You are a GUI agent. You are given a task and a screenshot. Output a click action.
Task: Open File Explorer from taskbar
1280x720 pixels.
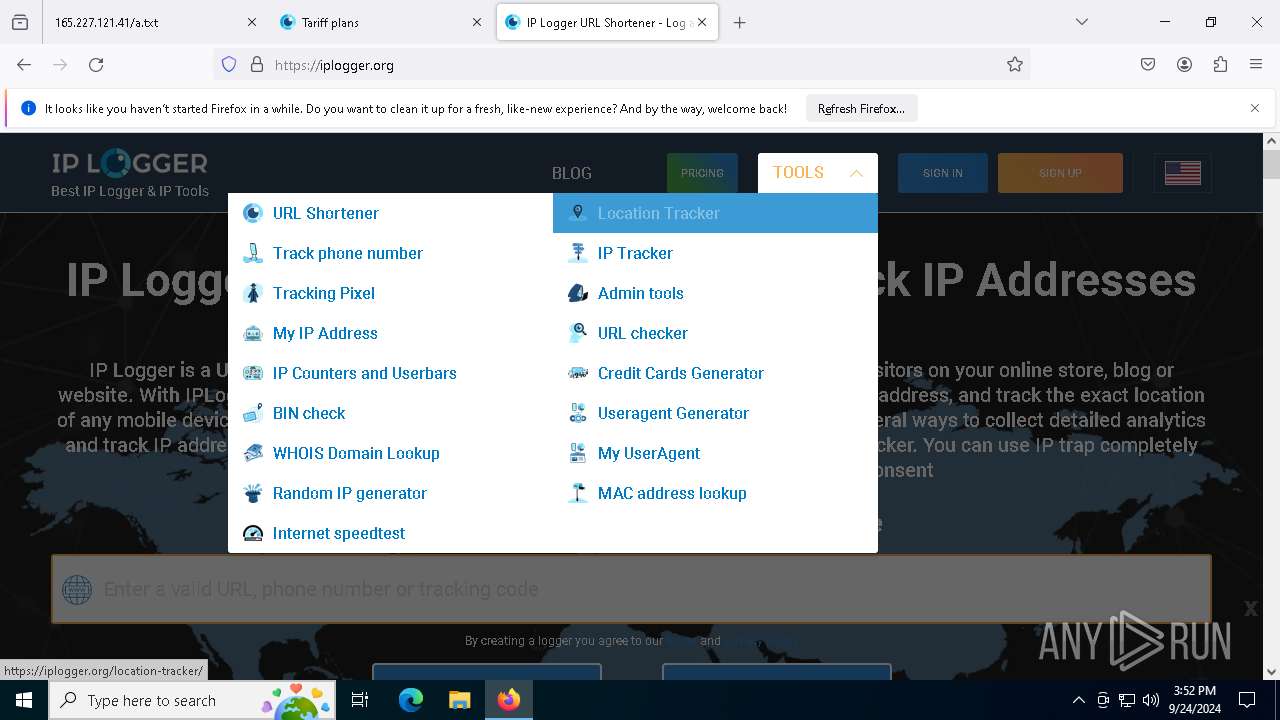[x=459, y=700]
